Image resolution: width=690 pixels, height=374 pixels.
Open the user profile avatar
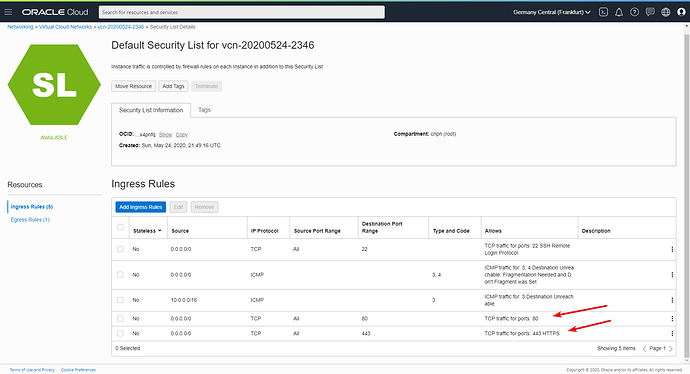[681, 12]
